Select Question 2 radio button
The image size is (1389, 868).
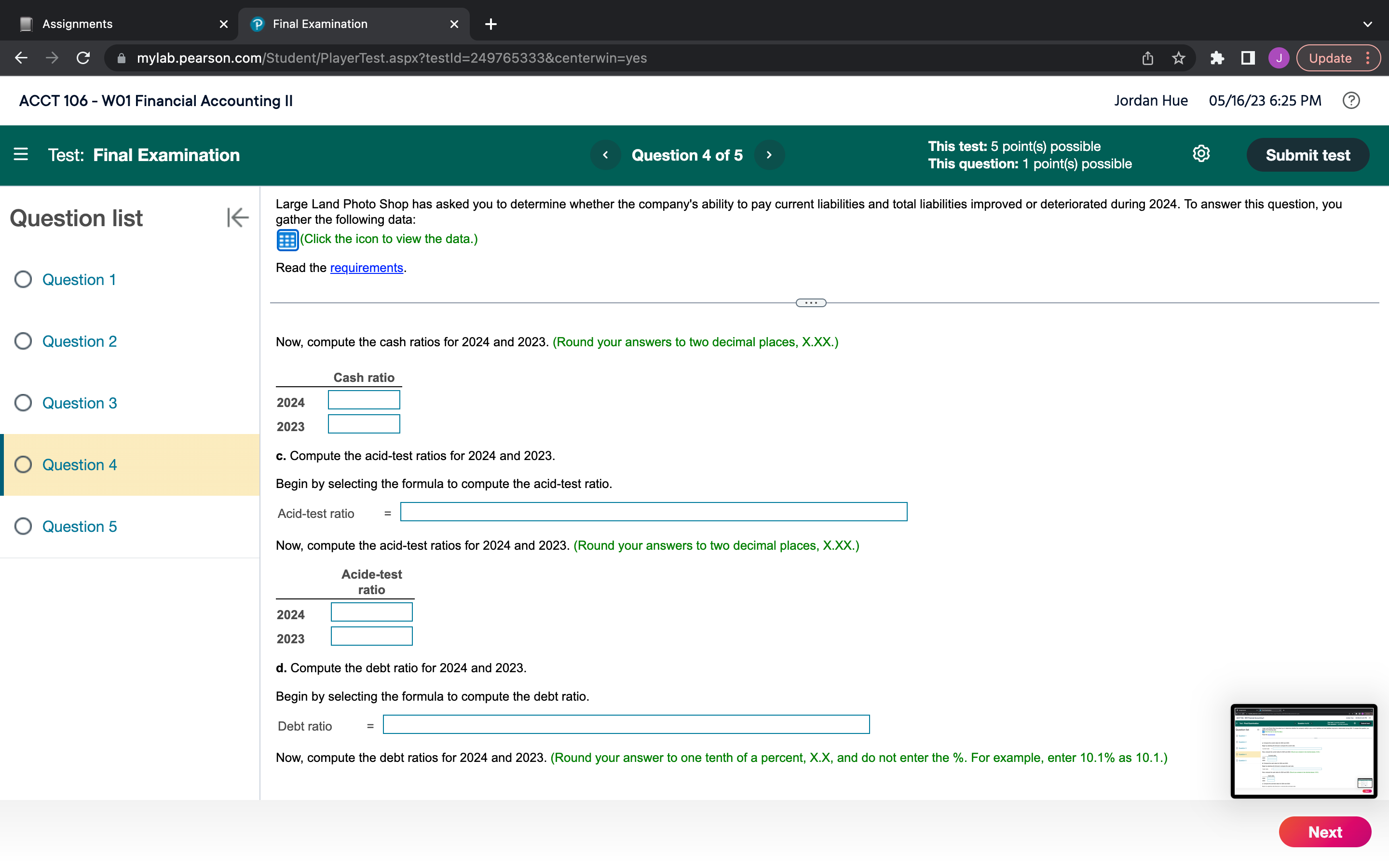(24, 341)
